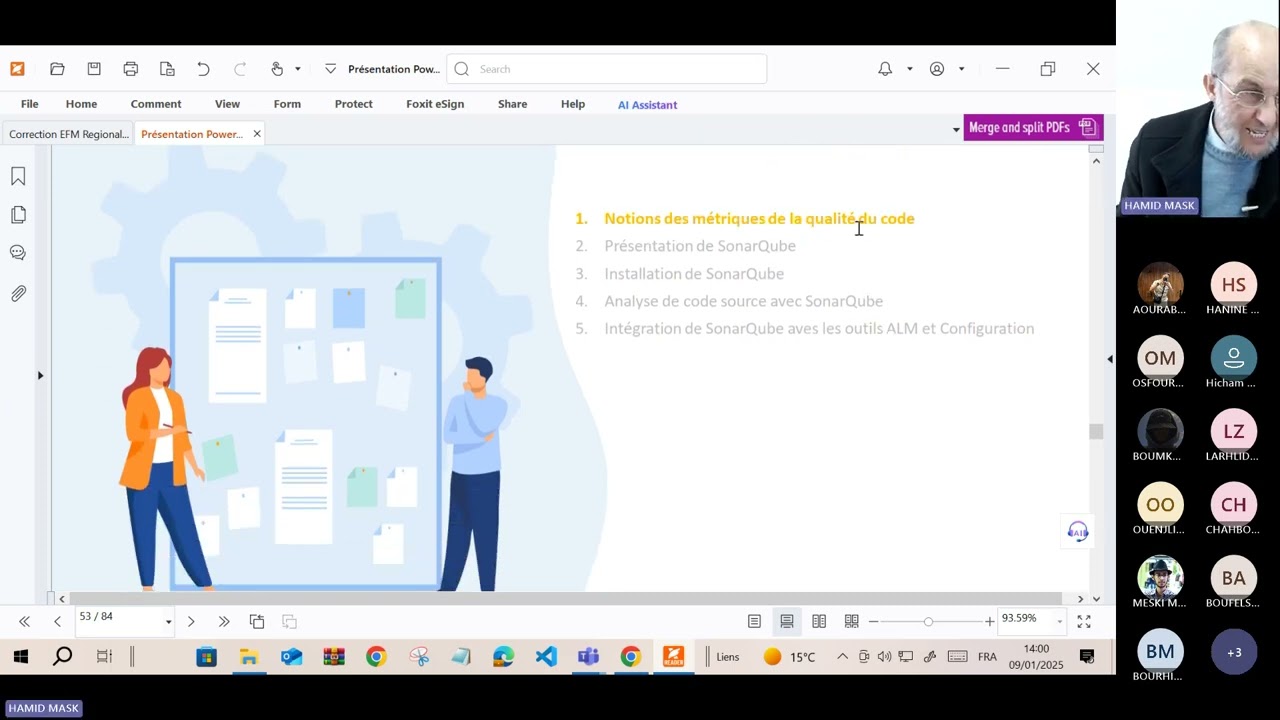The width and height of the screenshot is (1280, 720).
Task: Open the 93.59% zoom level dropdown
Action: tap(1059, 622)
